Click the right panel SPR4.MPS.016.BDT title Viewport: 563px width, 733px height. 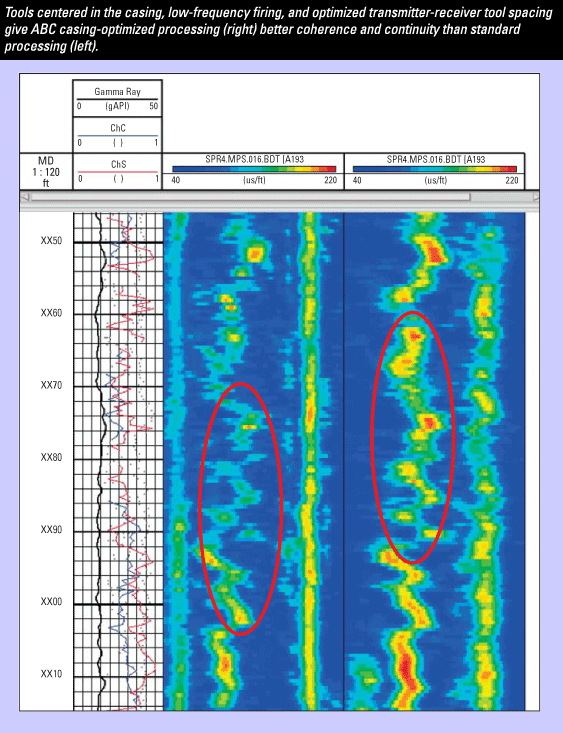(x=436, y=159)
